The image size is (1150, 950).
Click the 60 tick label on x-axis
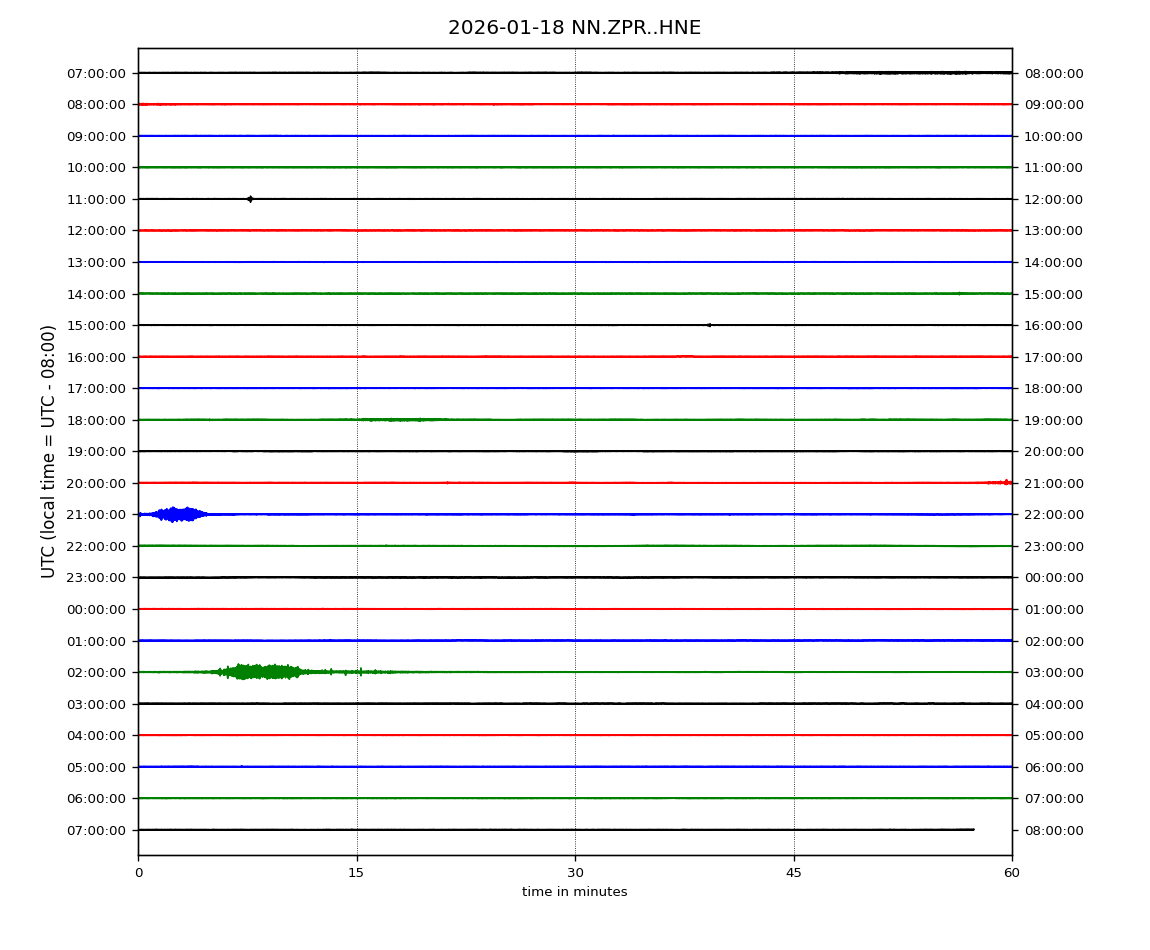tap(1012, 873)
